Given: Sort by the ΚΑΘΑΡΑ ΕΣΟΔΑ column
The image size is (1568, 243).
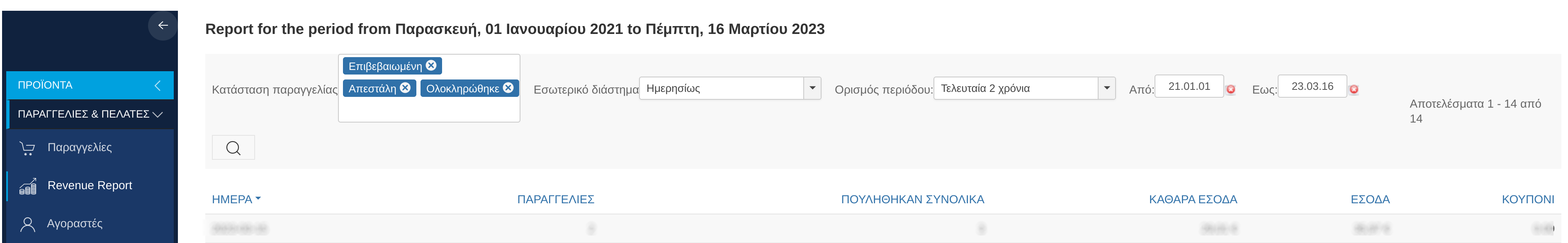Looking at the screenshot, I should click(1192, 199).
